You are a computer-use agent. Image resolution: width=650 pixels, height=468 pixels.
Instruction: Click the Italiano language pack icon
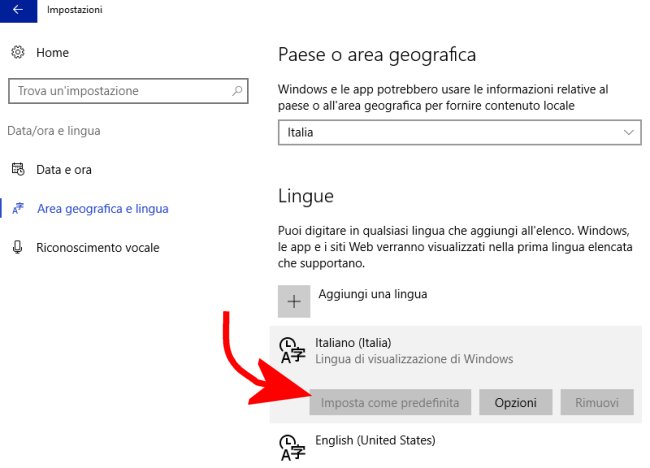pos(292,351)
